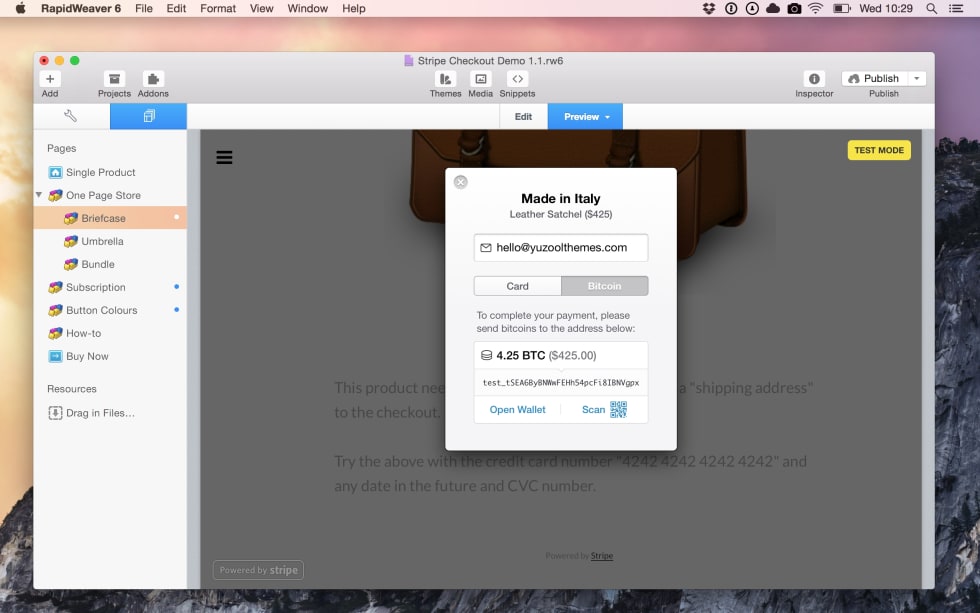This screenshot has width=980, height=613.
Task: Open the Apple menu
Action: coord(21,8)
